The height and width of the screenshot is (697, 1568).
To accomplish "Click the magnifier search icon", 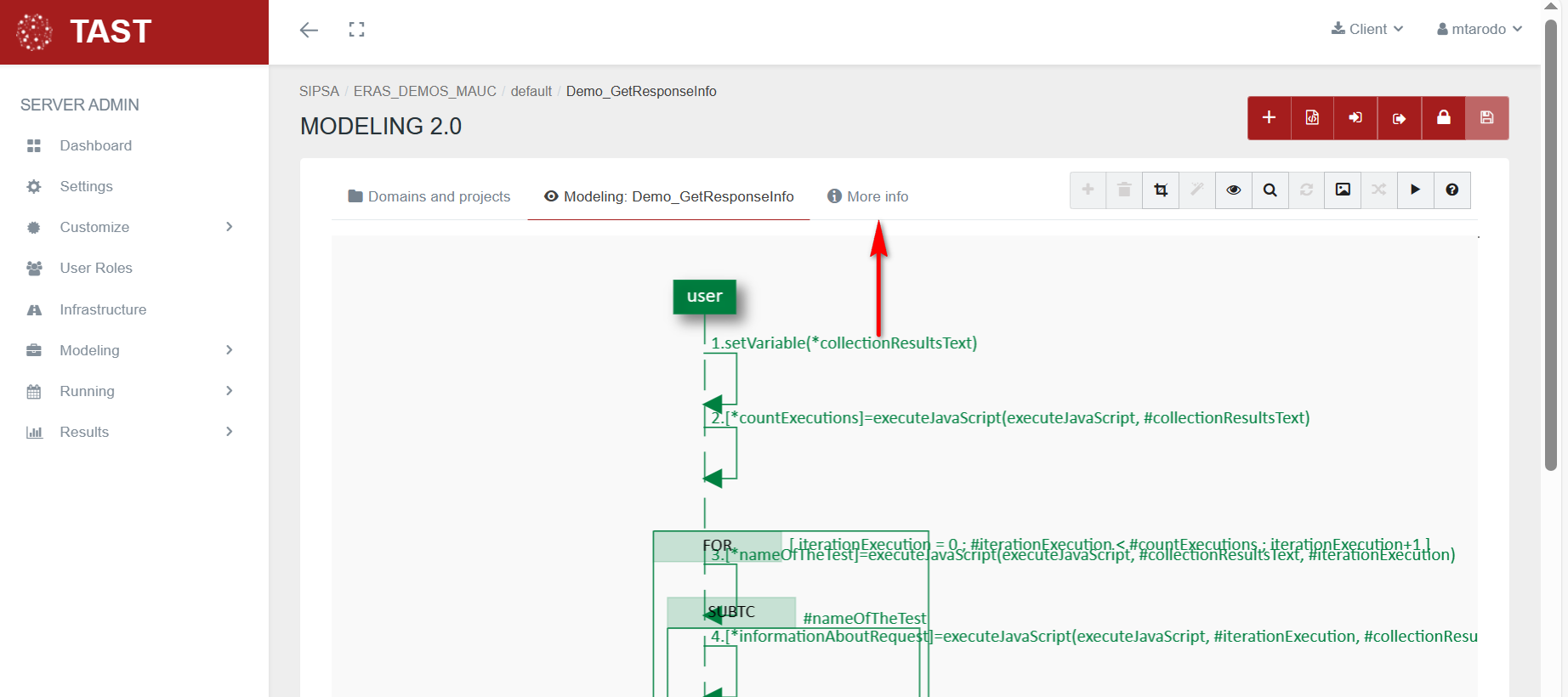I will pos(1270,190).
